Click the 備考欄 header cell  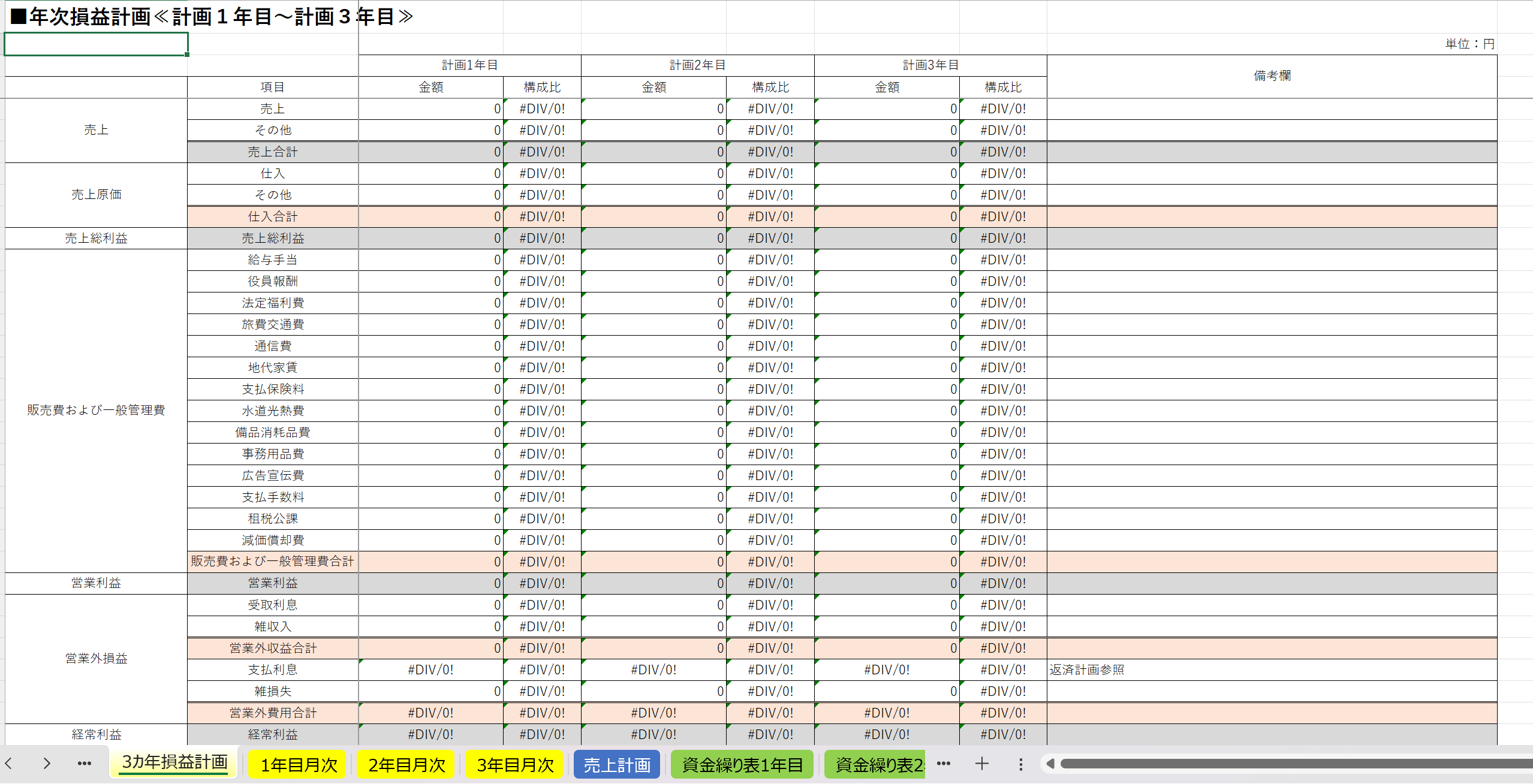pos(1271,76)
